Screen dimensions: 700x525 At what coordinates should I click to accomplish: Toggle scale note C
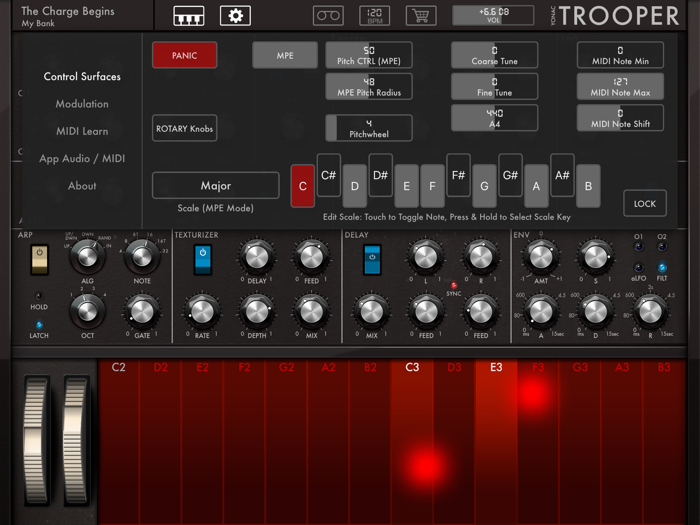click(303, 186)
